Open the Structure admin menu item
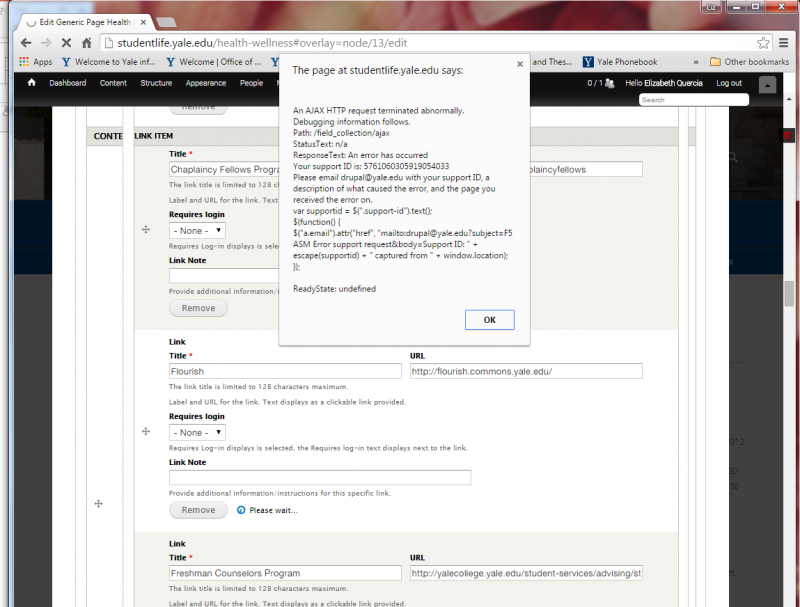The width and height of the screenshot is (800, 607). tap(156, 83)
